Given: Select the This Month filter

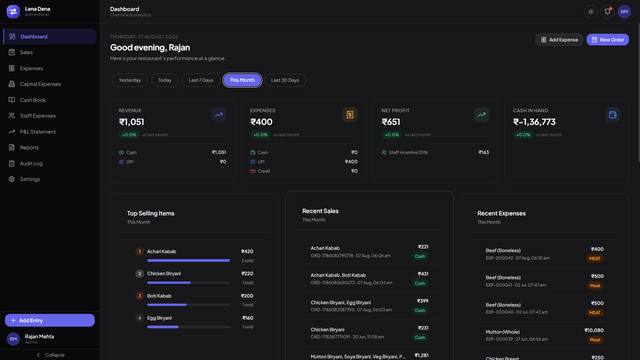Looking at the screenshot, I should 242,80.
